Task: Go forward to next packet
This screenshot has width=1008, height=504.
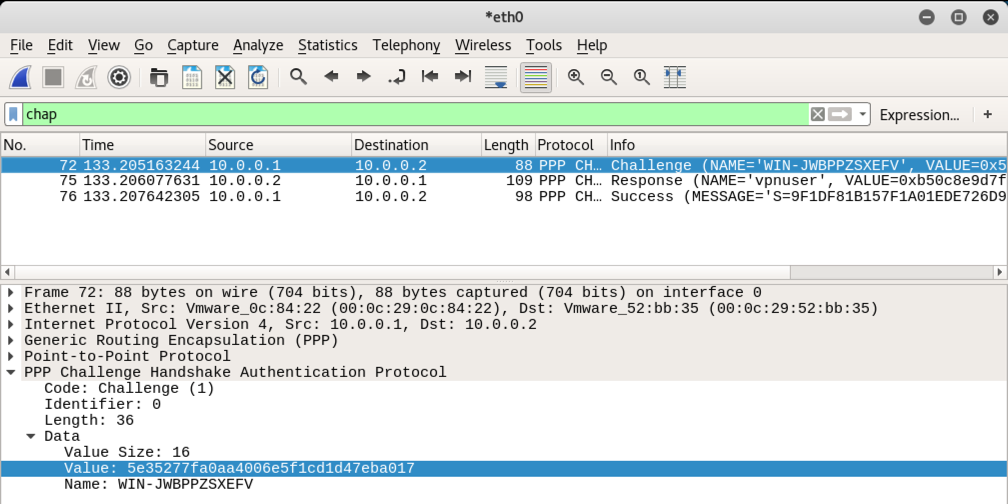Action: (364, 77)
